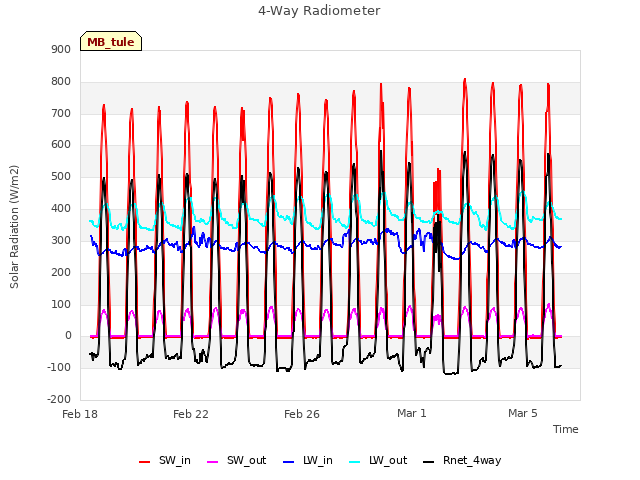The image size is (640, 480).
Task: Click the Mar 5 x-axis tick label
Action: point(523,413)
